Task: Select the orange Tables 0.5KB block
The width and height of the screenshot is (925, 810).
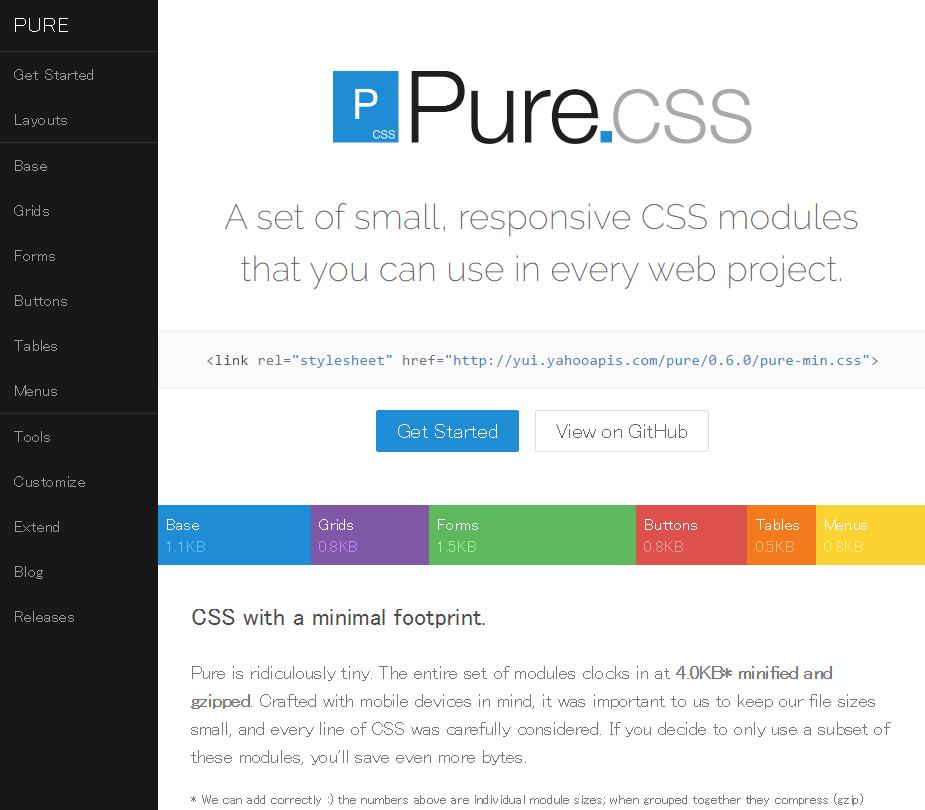Action: pos(781,535)
